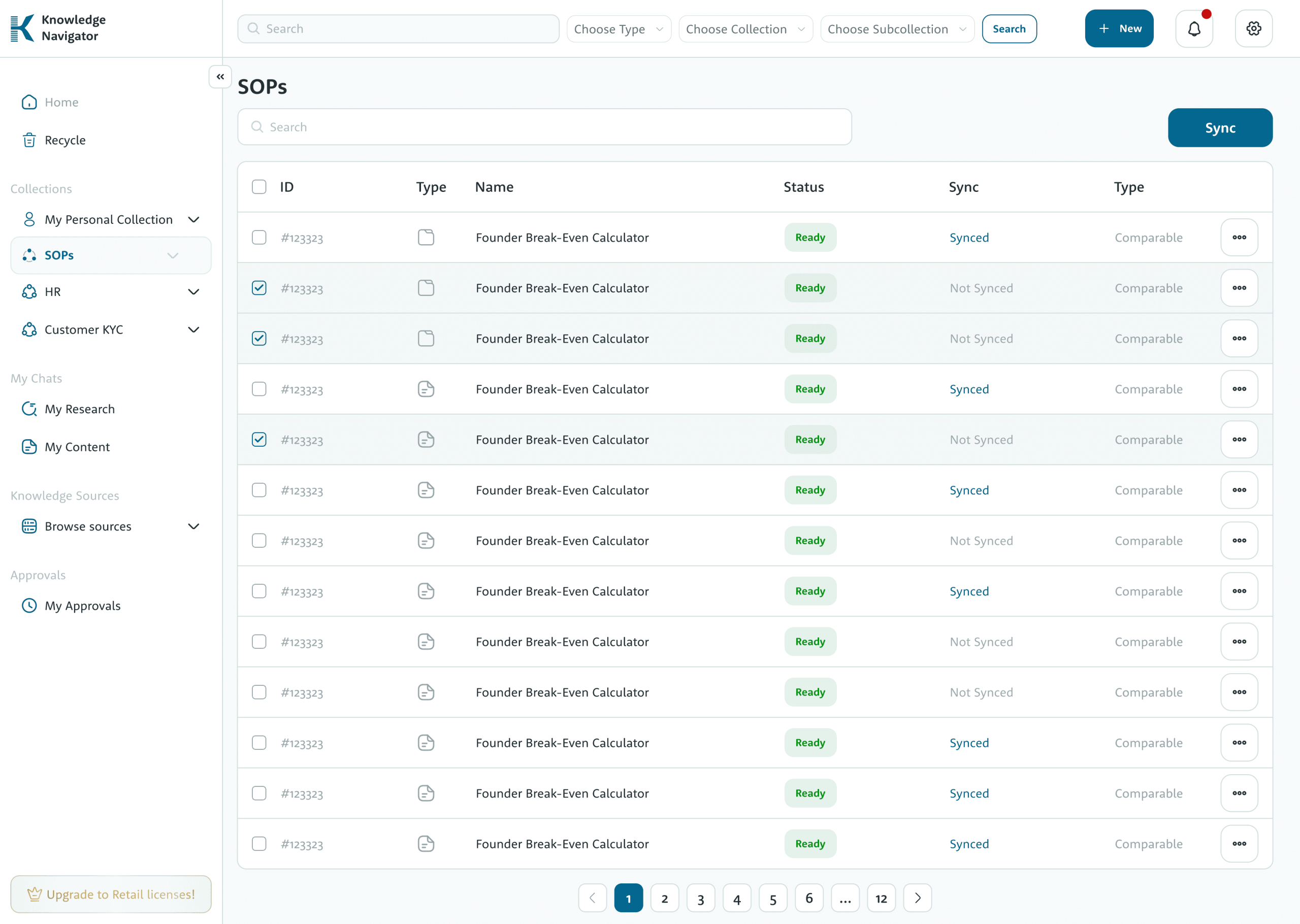Click the file type icon in first row
The width and height of the screenshot is (1300, 924).
(x=426, y=237)
